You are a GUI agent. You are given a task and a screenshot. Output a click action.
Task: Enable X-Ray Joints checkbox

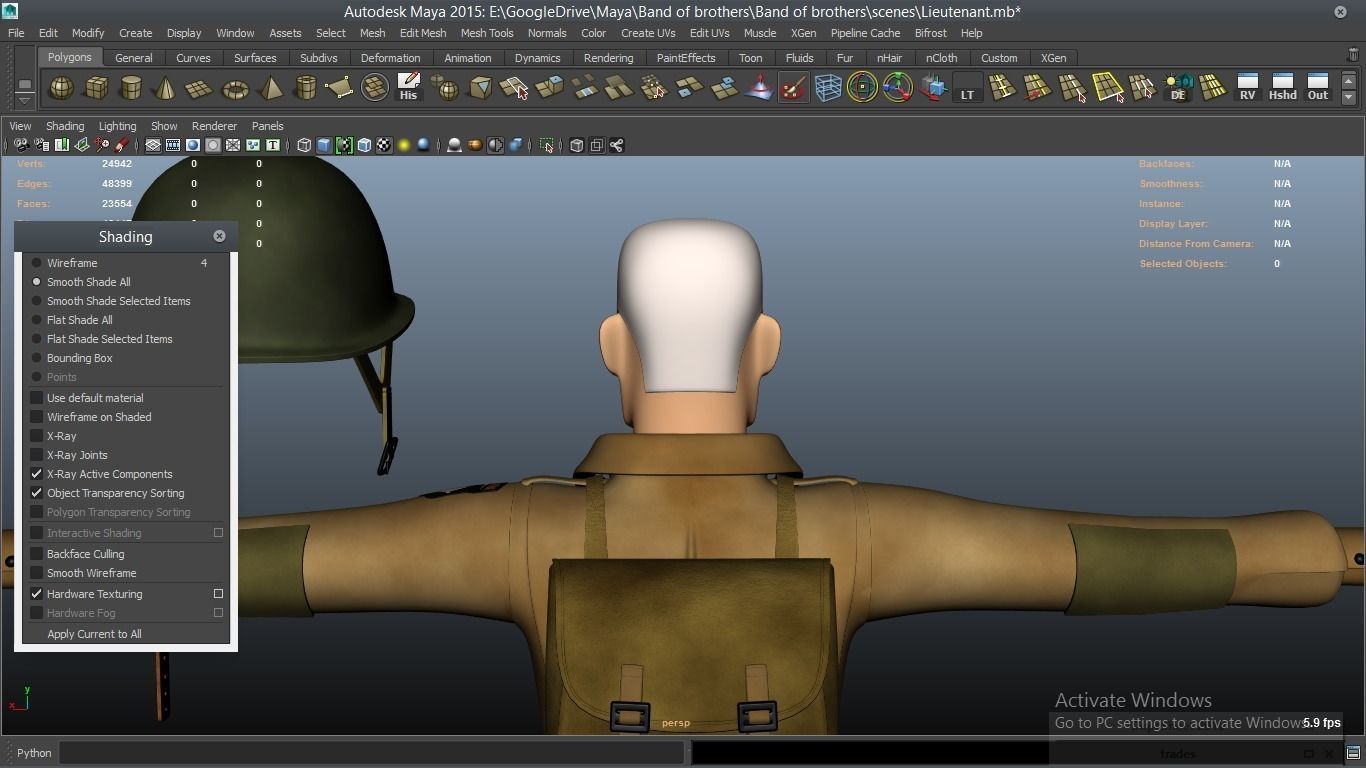37,455
